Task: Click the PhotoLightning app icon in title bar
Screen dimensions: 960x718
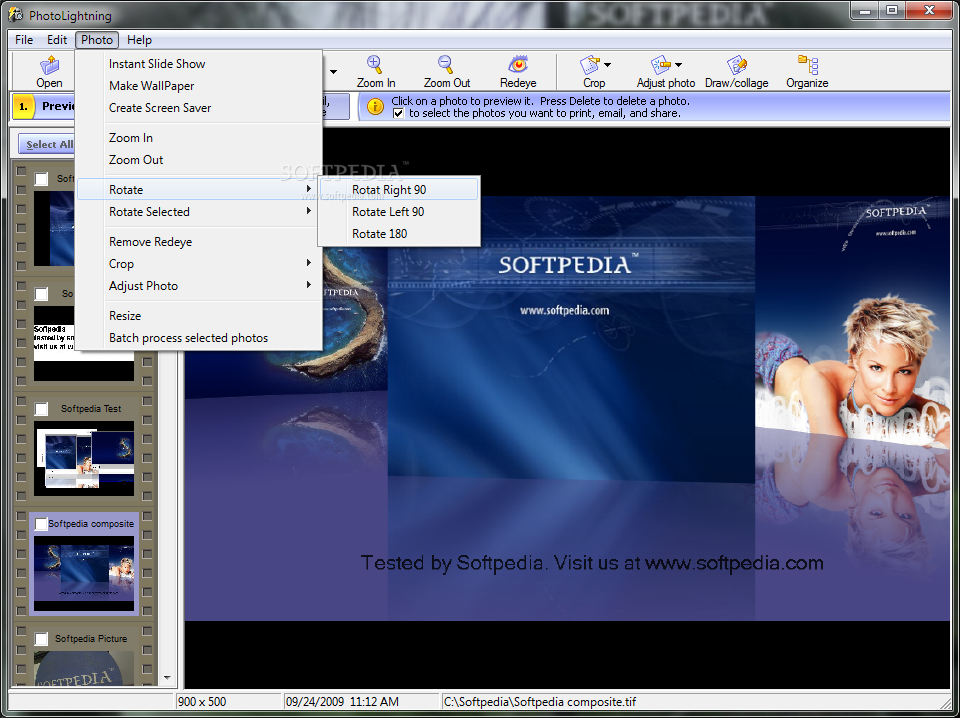Action: 15,13
